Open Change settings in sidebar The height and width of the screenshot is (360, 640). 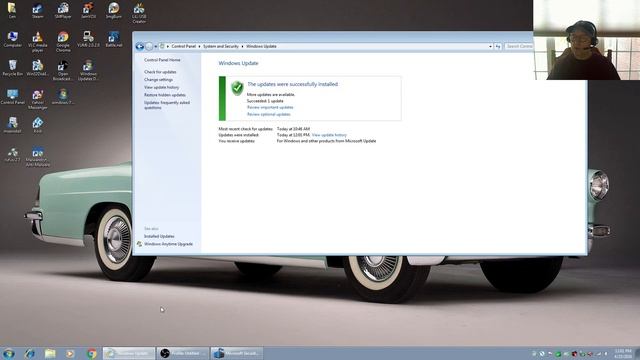(158, 80)
